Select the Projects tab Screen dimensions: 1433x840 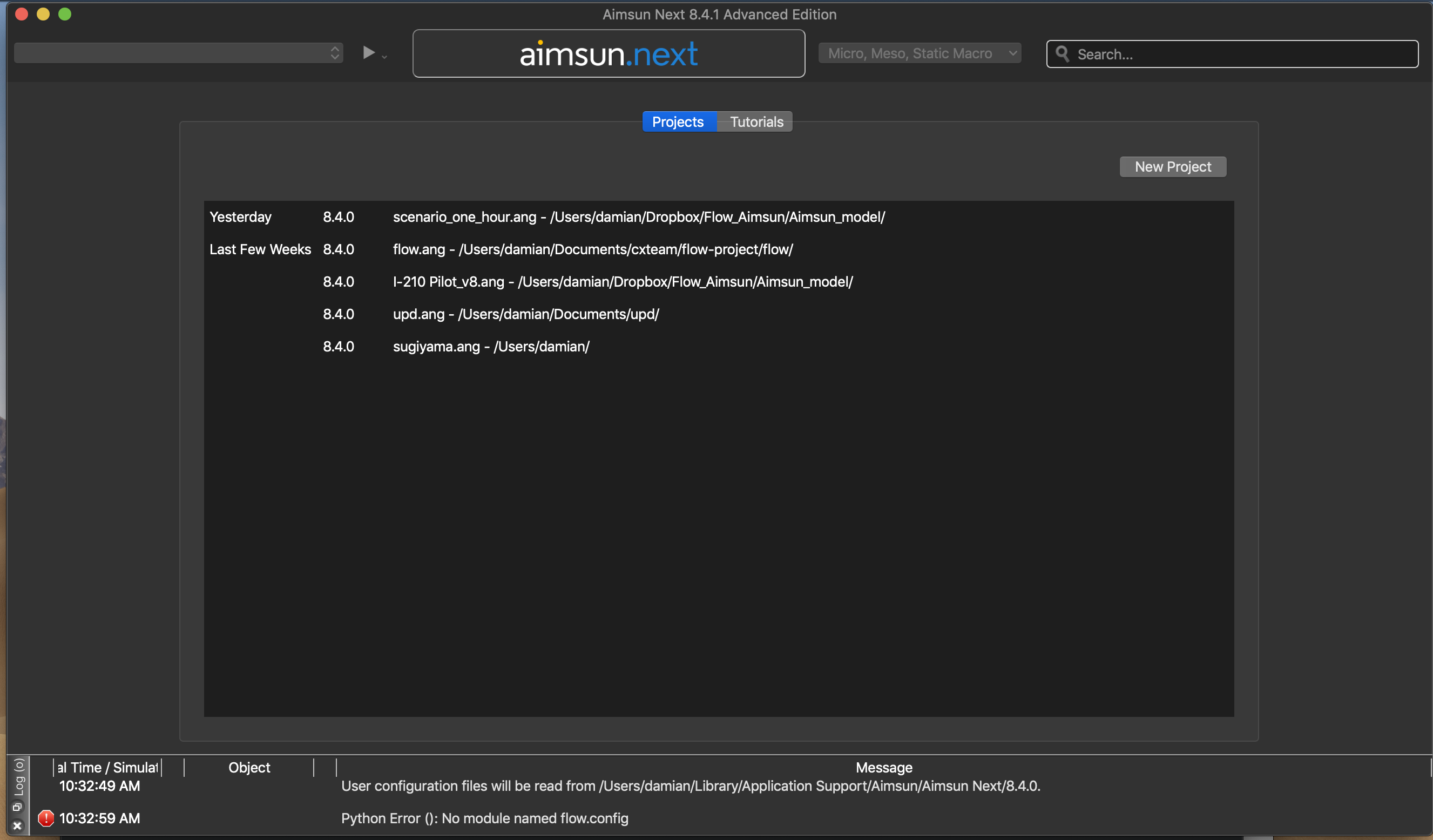[x=678, y=121]
